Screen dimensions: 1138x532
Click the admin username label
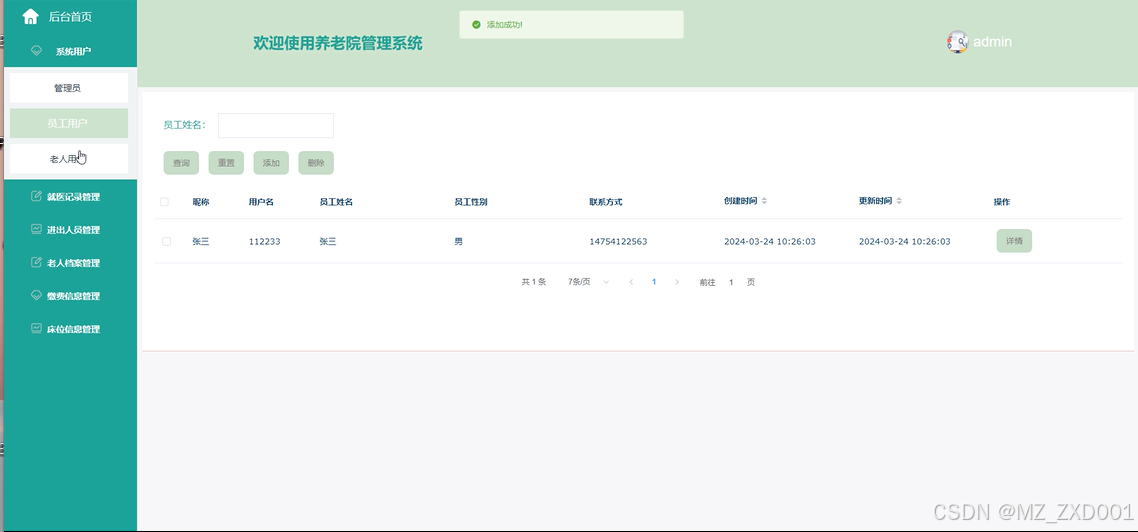coord(992,42)
